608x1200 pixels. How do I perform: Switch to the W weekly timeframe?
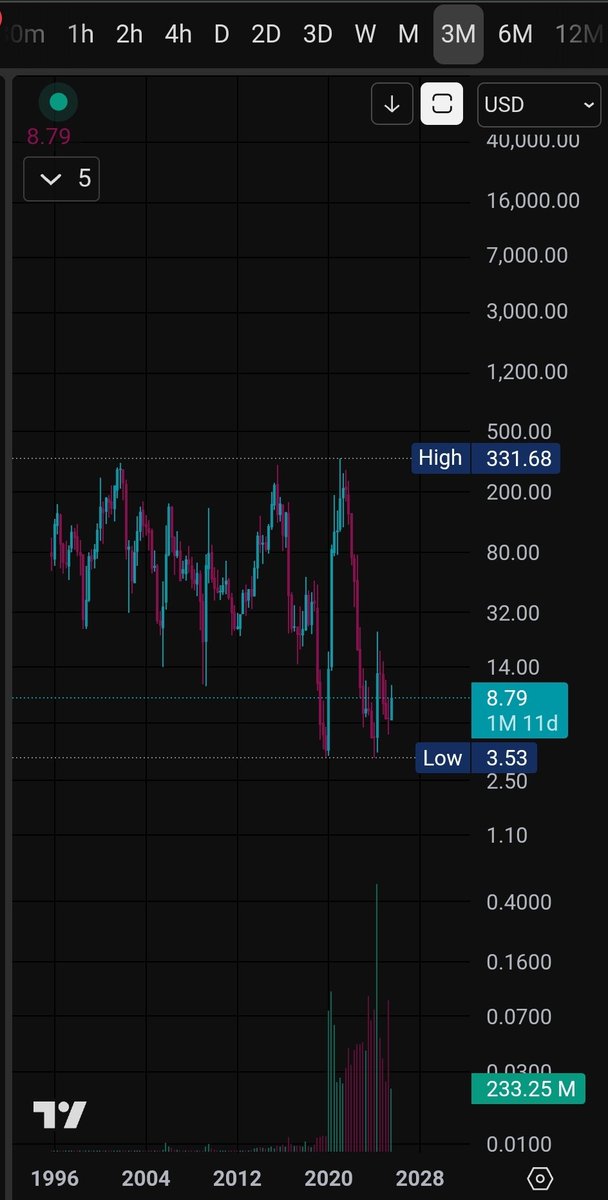(365, 34)
